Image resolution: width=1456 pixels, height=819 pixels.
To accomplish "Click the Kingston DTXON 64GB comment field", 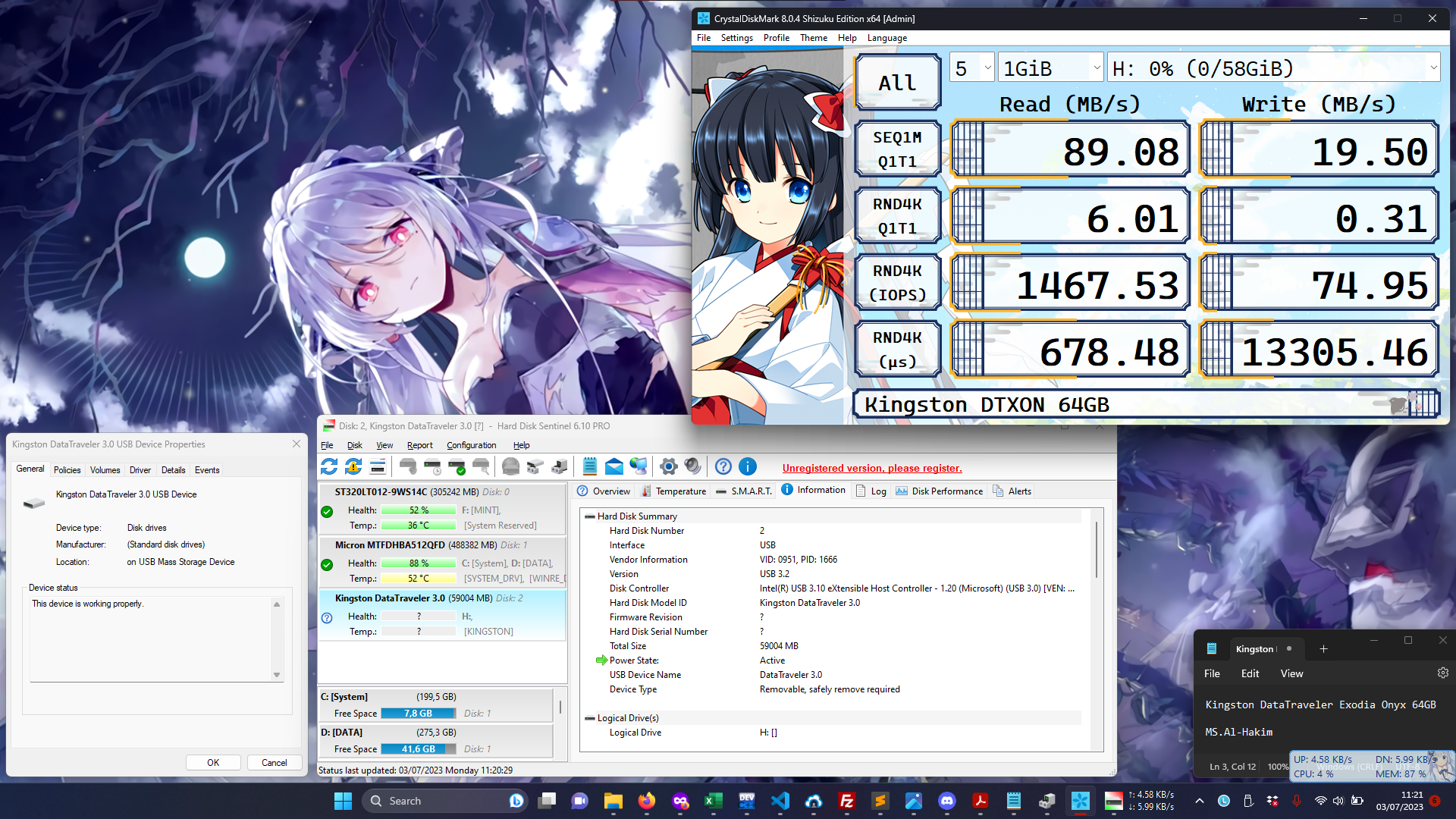I will click(1147, 404).
